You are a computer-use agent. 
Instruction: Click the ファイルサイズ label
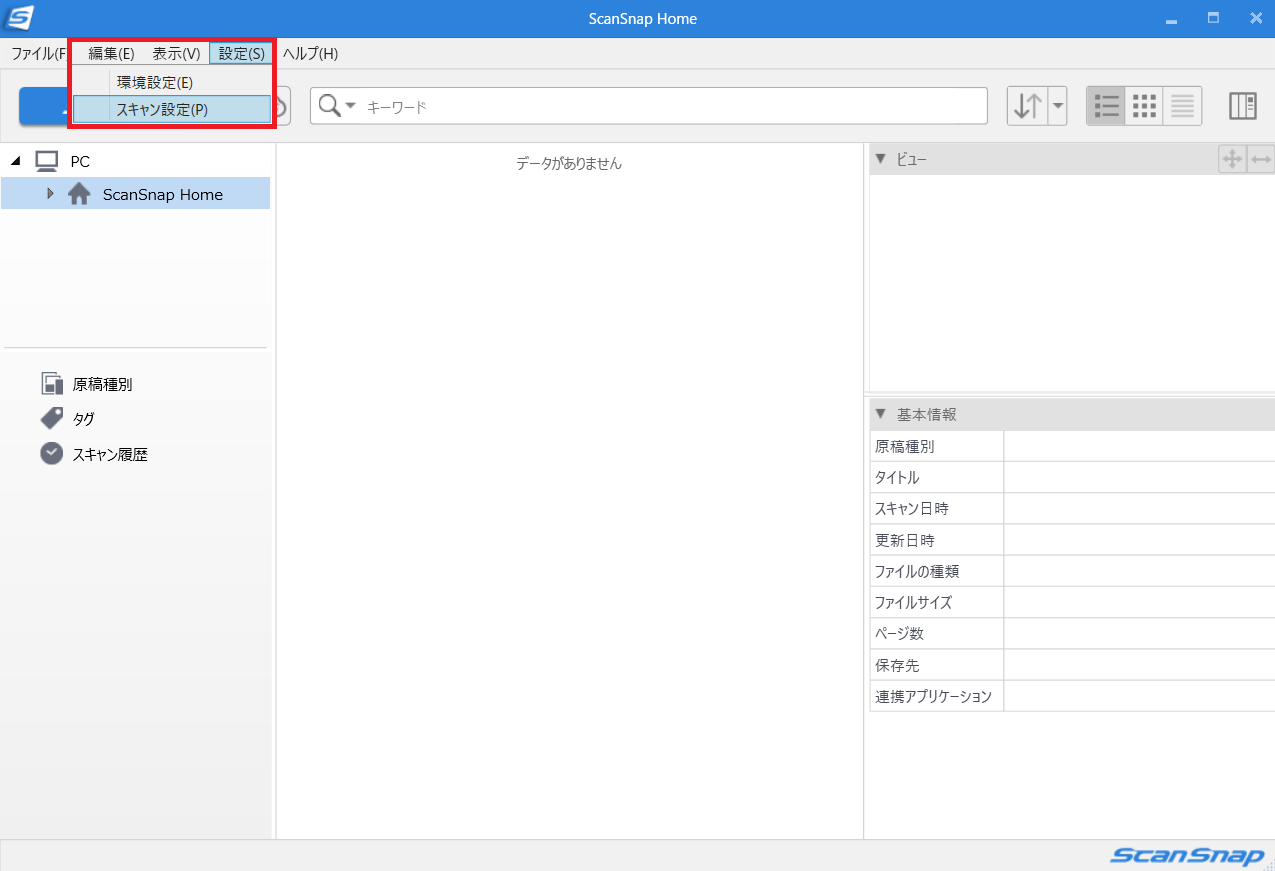click(913, 602)
